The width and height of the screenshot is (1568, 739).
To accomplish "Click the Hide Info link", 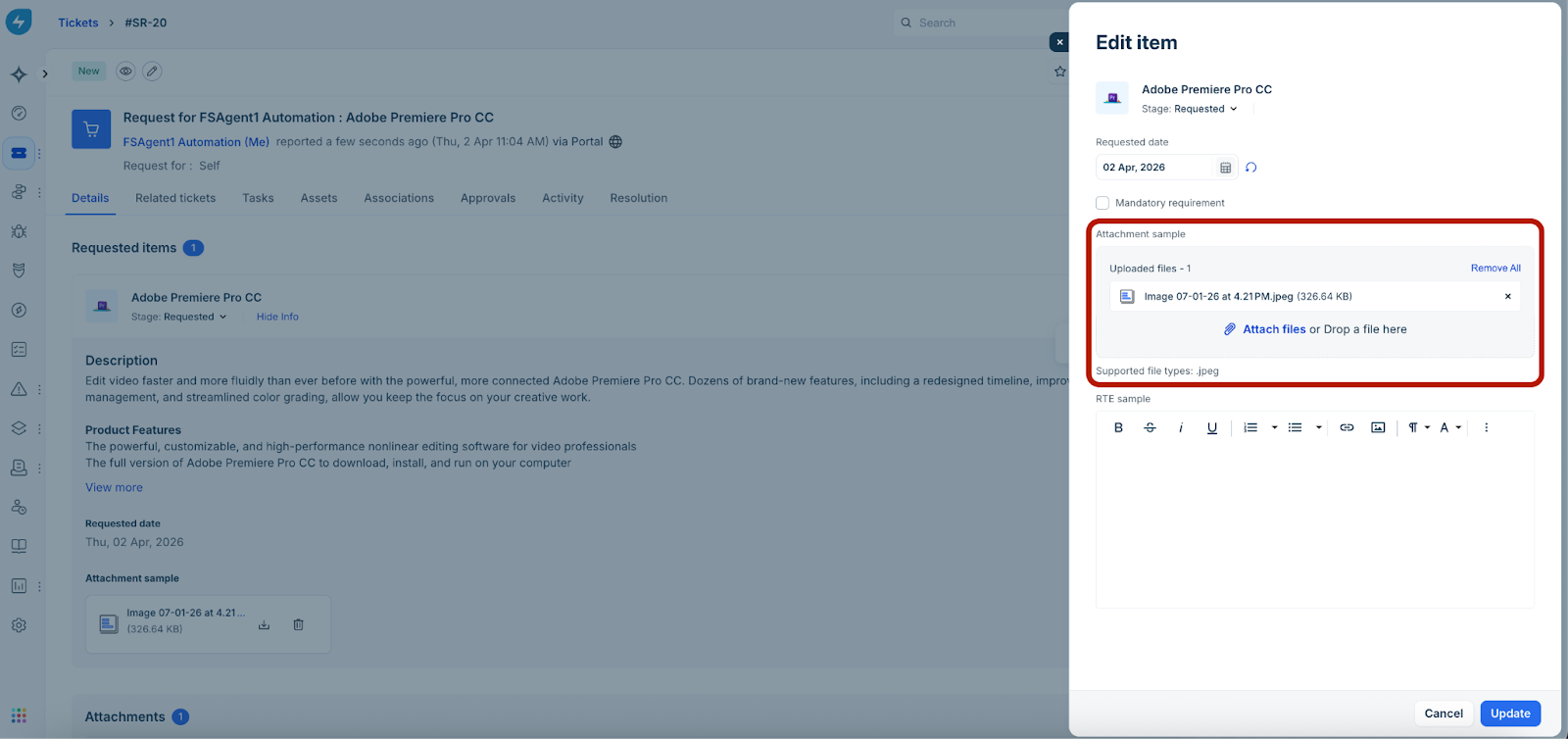I will tap(277, 317).
